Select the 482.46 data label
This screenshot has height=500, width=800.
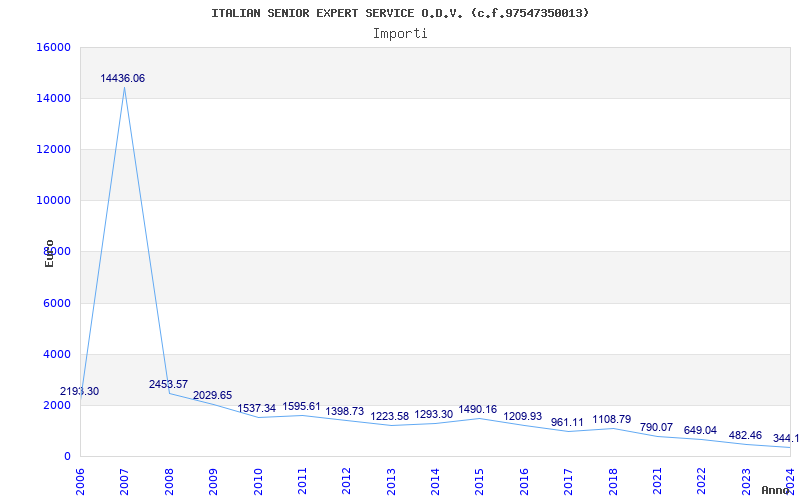coord(745,435)
